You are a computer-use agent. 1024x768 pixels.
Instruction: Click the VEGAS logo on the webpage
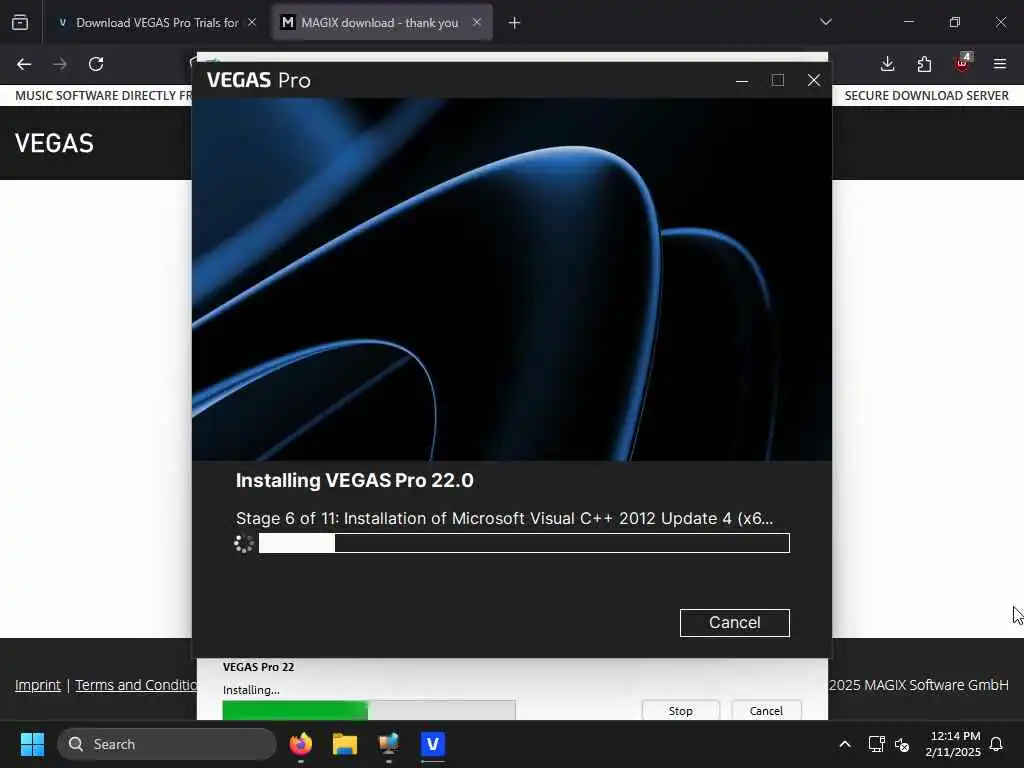pyautogui.click(x=54, y=143)
